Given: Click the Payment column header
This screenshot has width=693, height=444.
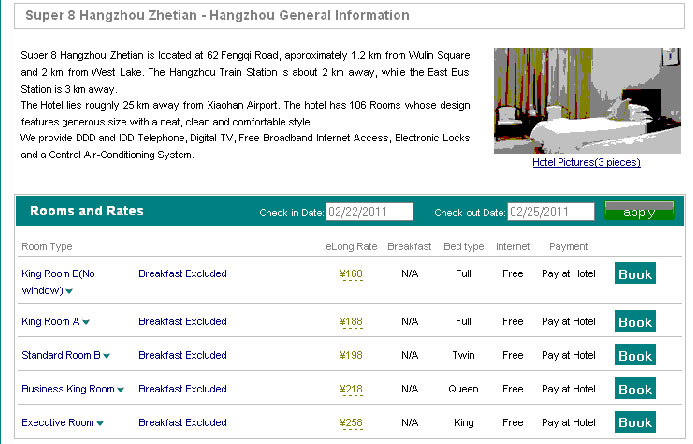Looking at the screenshot, I should click(x=568, y=247).
